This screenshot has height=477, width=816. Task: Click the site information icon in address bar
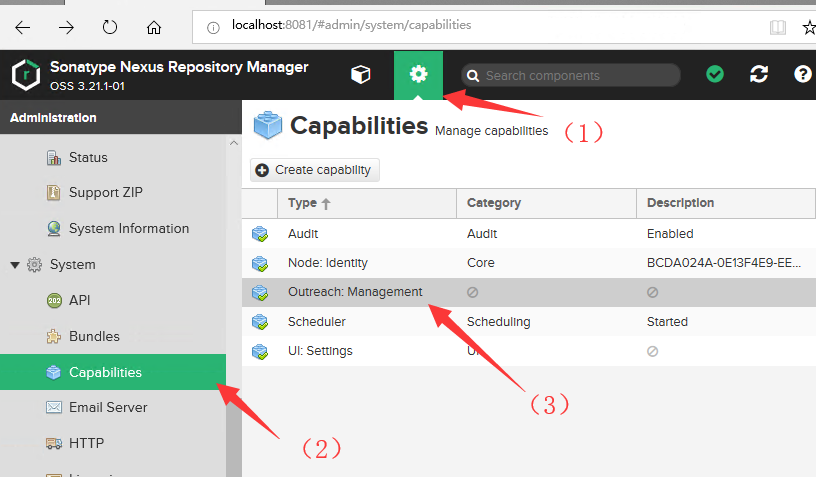(x=213, y=28)
